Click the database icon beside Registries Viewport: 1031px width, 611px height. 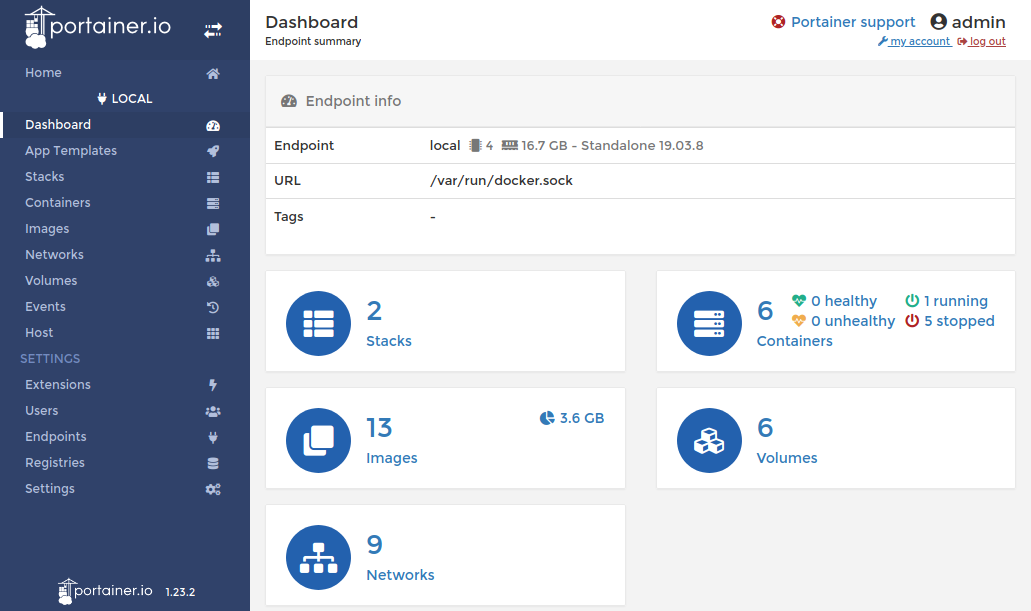[213, 463]
